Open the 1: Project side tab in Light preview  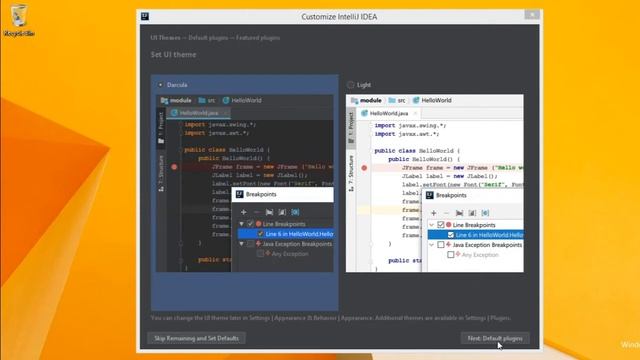351,128
